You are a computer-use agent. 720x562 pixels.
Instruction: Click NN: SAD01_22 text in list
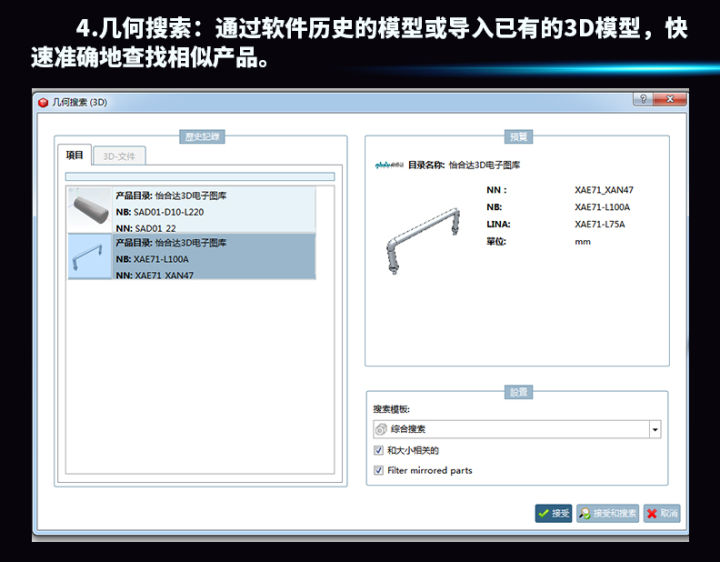[x=146, y=228]
